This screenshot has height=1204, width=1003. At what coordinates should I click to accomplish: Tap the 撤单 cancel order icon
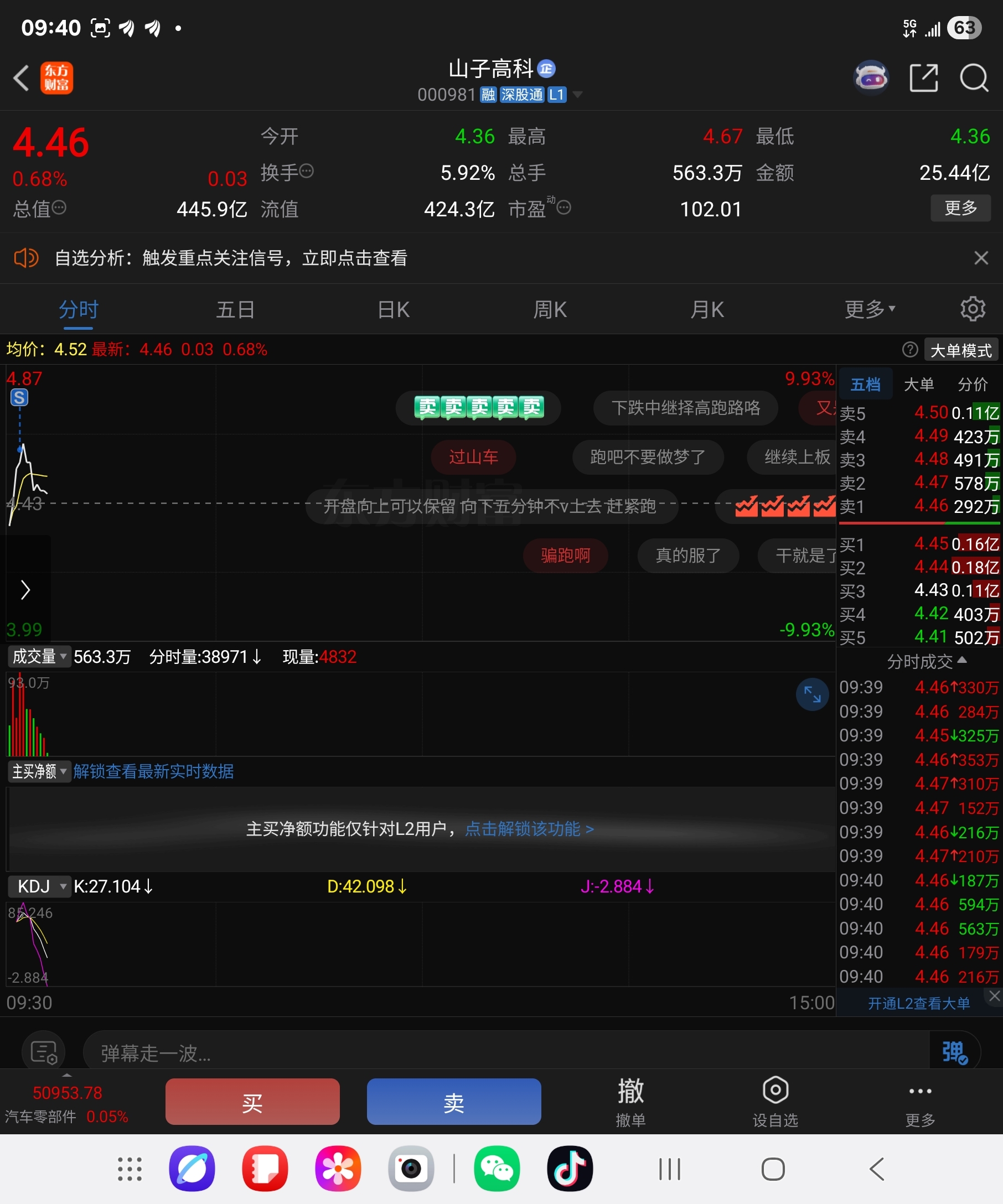630,1102
